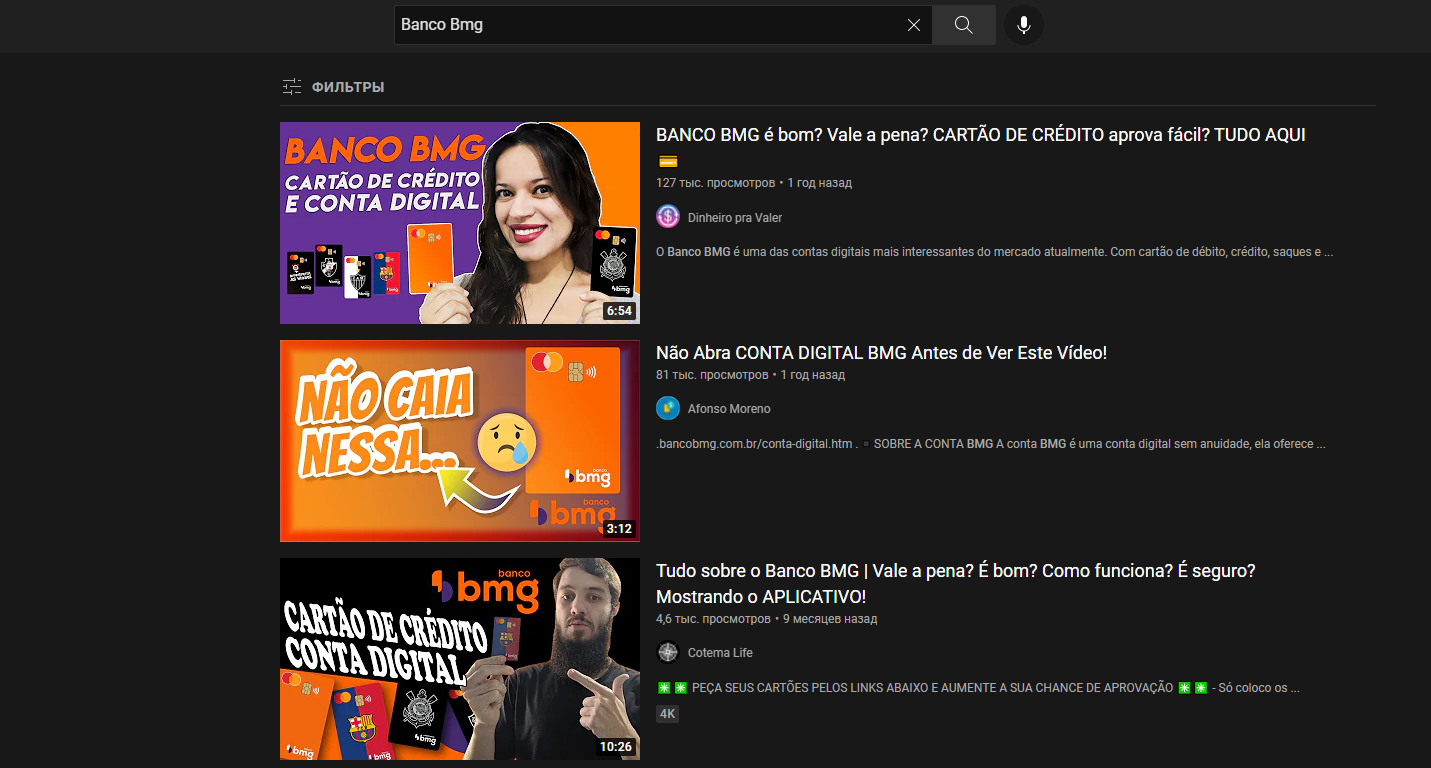
Task: Open the ФИЛЬТРЫ filters panel
Action: (x=333, y=87)
